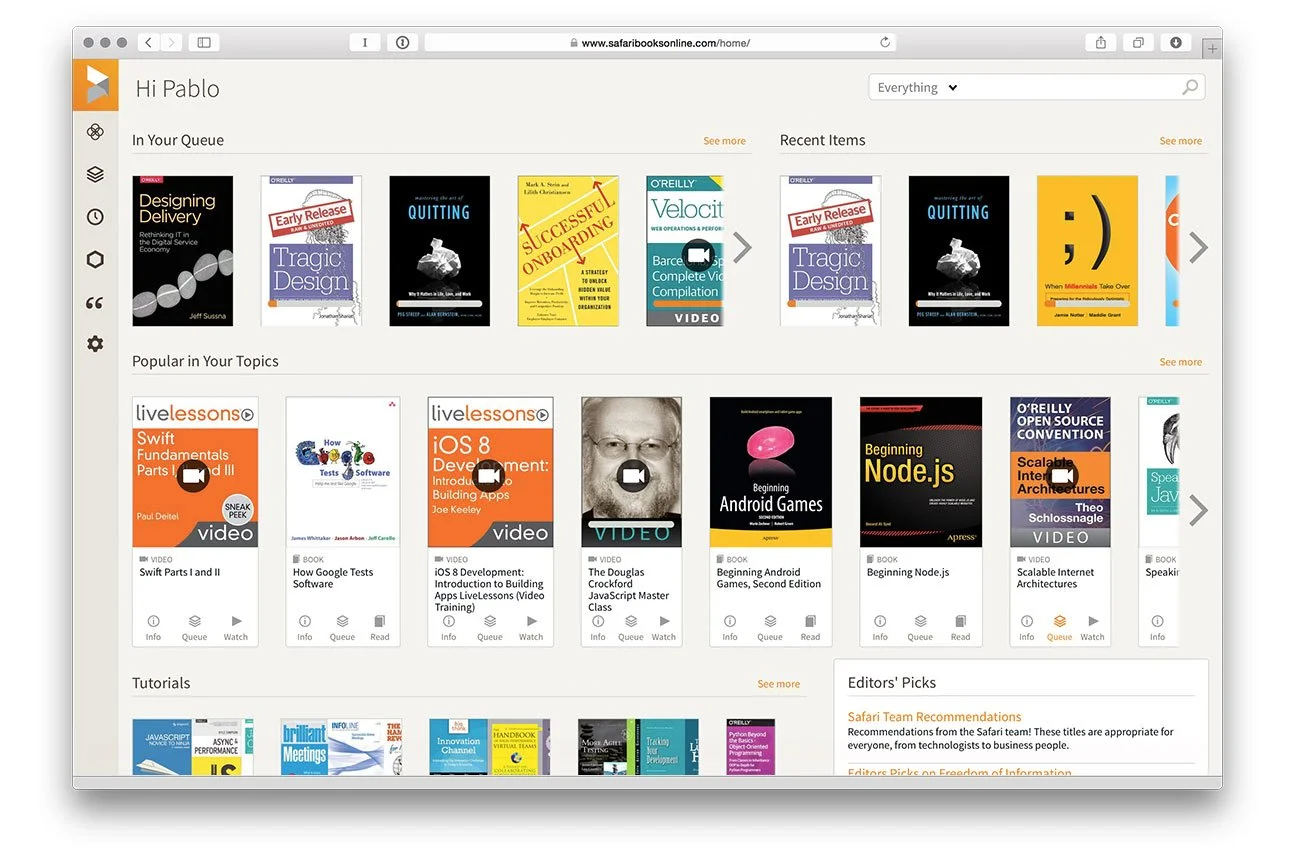Open Quitting cover in Recent Items
Image resolution: width=1296 pixels, height=856 pixels.
(x=958, y=251)
